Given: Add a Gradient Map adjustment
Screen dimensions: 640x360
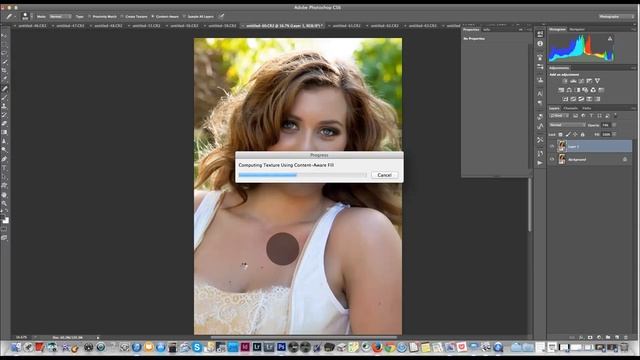Looking at the screenshot, I should (597, 99).
